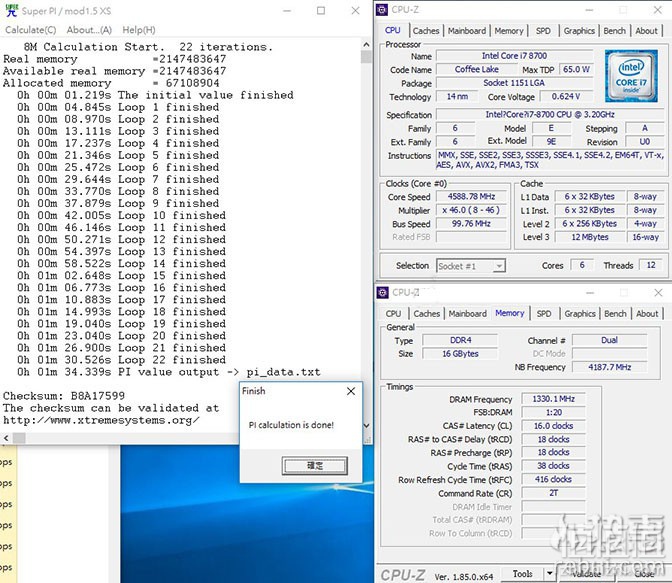Open Graphics tab in bottom CPU-Z window
This screenshot has width=672, height=583.
tap(580, 314)
